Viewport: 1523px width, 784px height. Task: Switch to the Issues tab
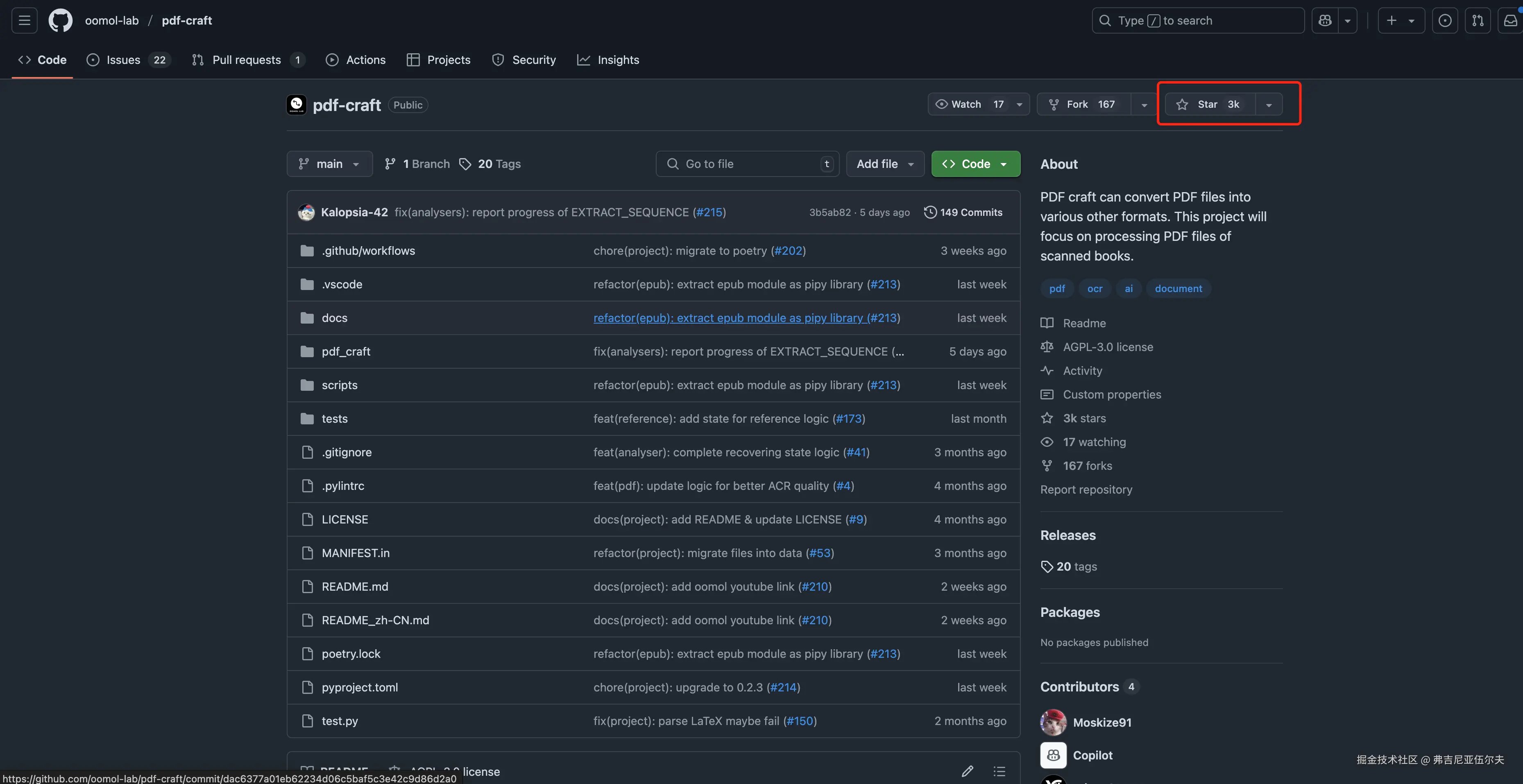click(x=123, y=60)
